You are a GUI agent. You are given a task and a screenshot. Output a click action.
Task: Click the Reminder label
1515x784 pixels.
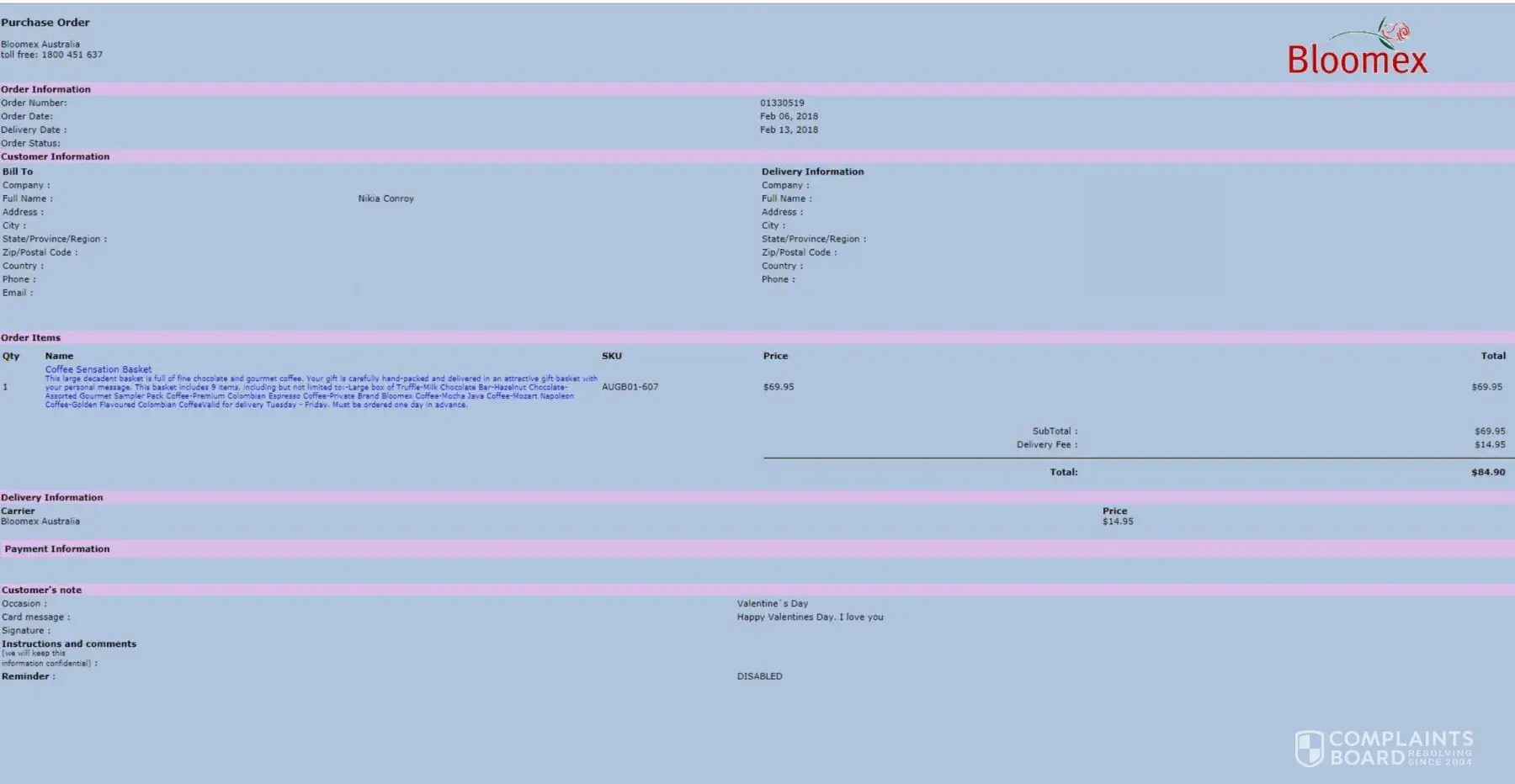click(29, 676)
